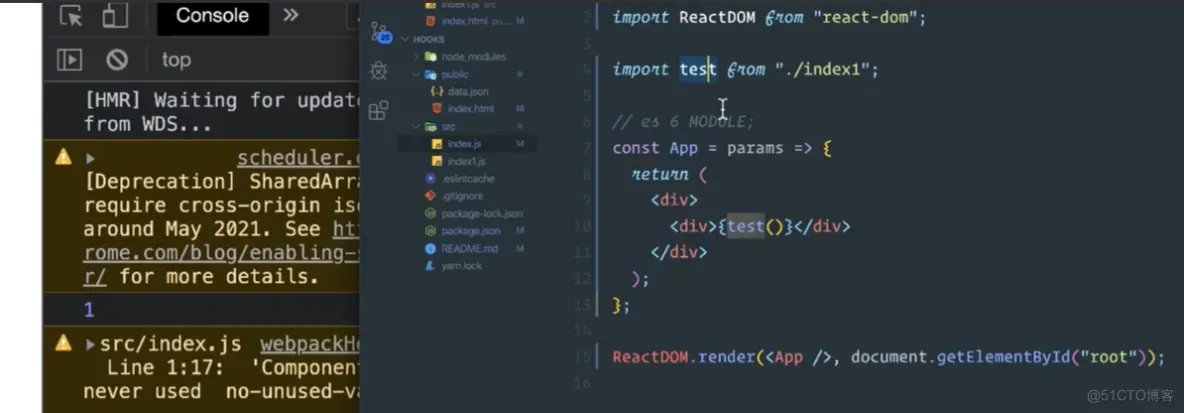Open package.json in explorer
This screenshot has width=1184, height=413.
(470, 231)
